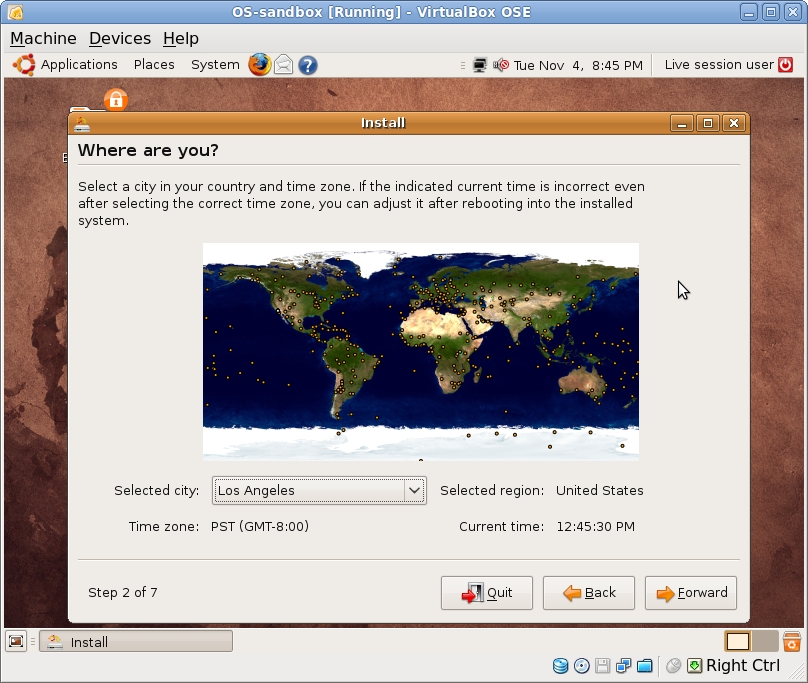Image resolution: width=808 pixels, height=683 pixels.
Task: Maximize the Install window
Action: click(x=708, y=123)
